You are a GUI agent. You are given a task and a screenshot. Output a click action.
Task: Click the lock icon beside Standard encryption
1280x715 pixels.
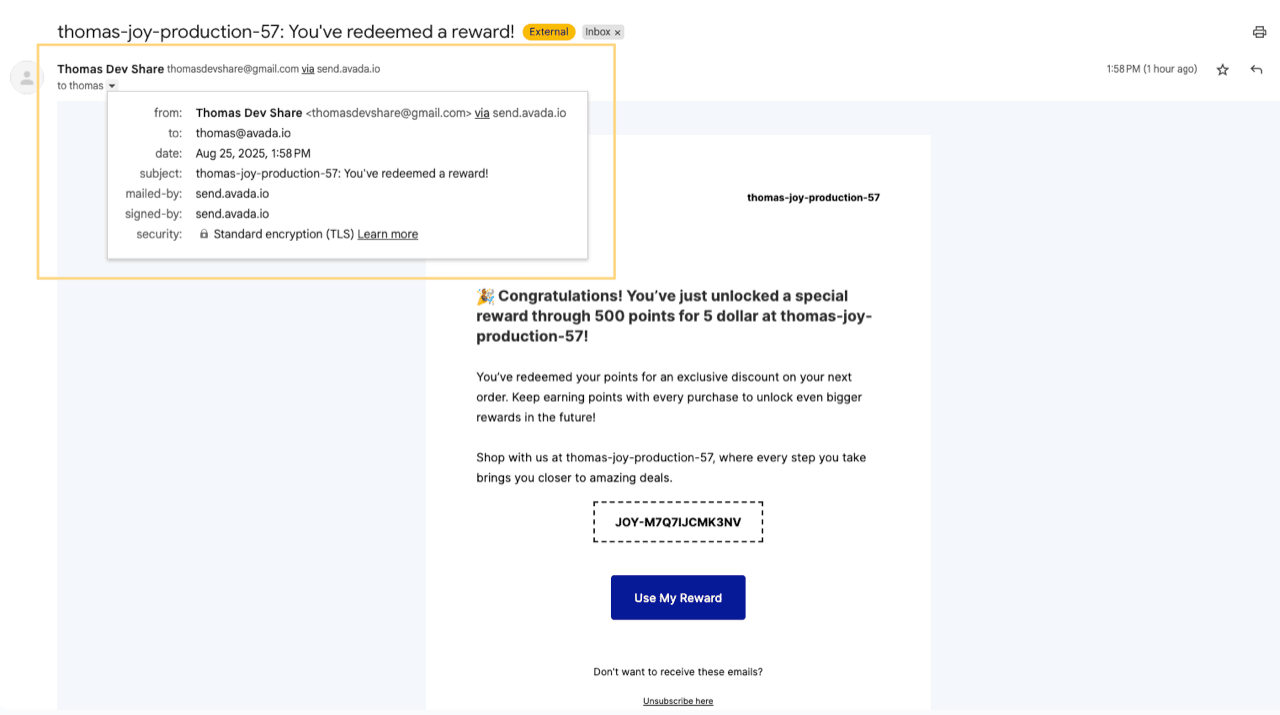click(204, 234)
